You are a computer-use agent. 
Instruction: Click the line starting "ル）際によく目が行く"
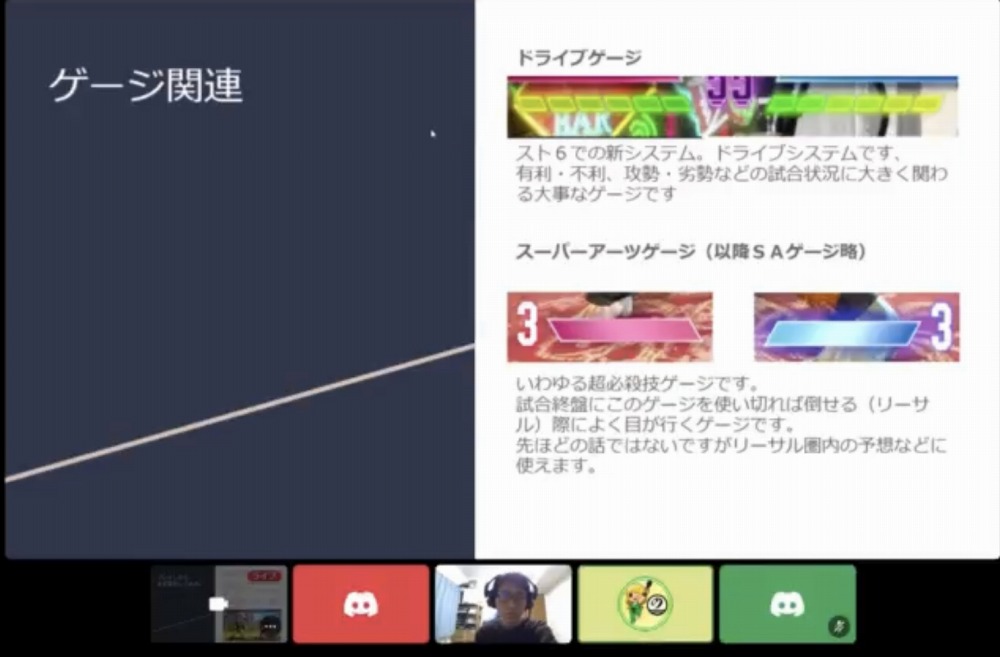pyautogui.click(x=656, y=424)
